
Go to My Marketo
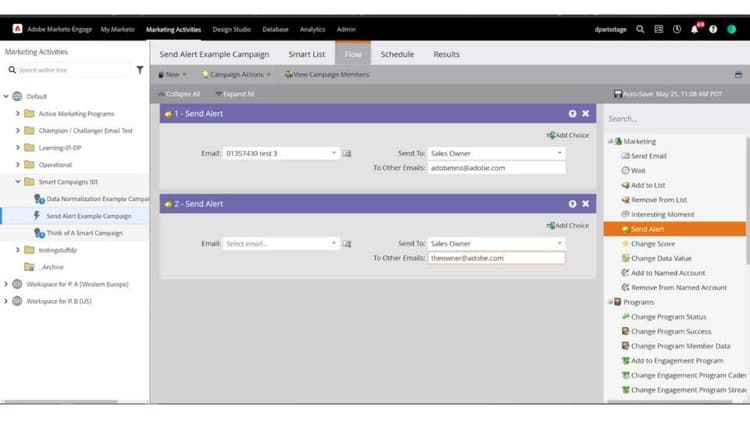point(118,29)
